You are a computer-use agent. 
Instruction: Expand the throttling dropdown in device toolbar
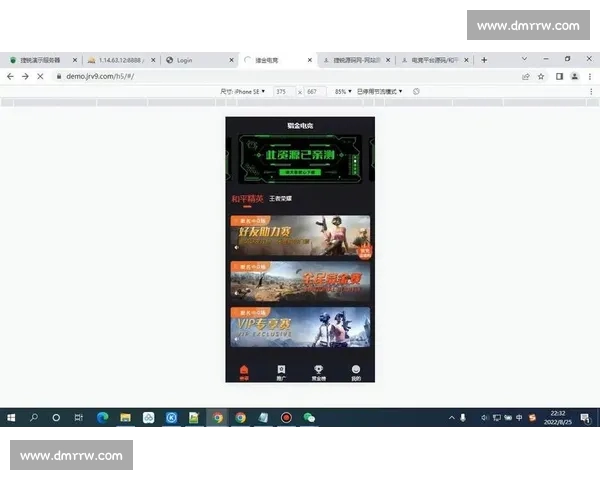point(380,91)
